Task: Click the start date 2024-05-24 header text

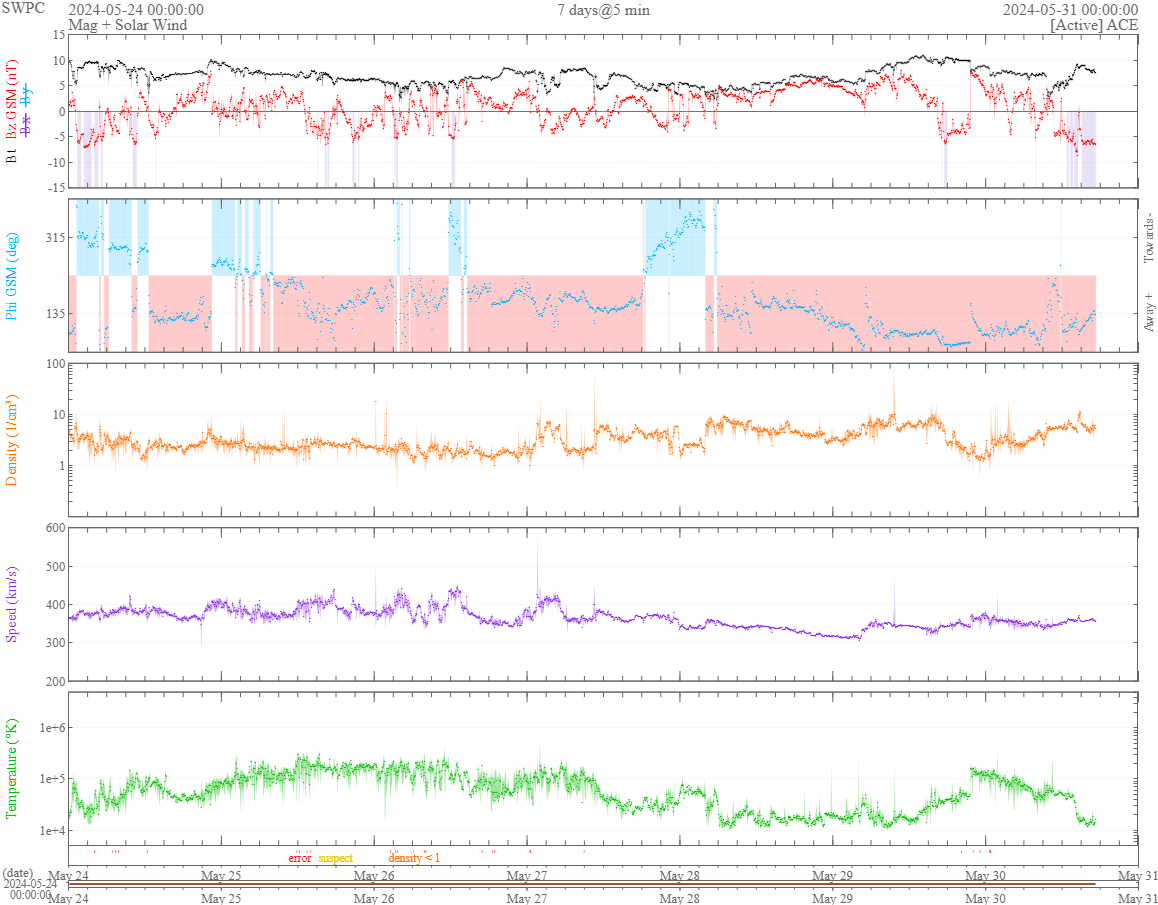Action: (x=136, y=10)
